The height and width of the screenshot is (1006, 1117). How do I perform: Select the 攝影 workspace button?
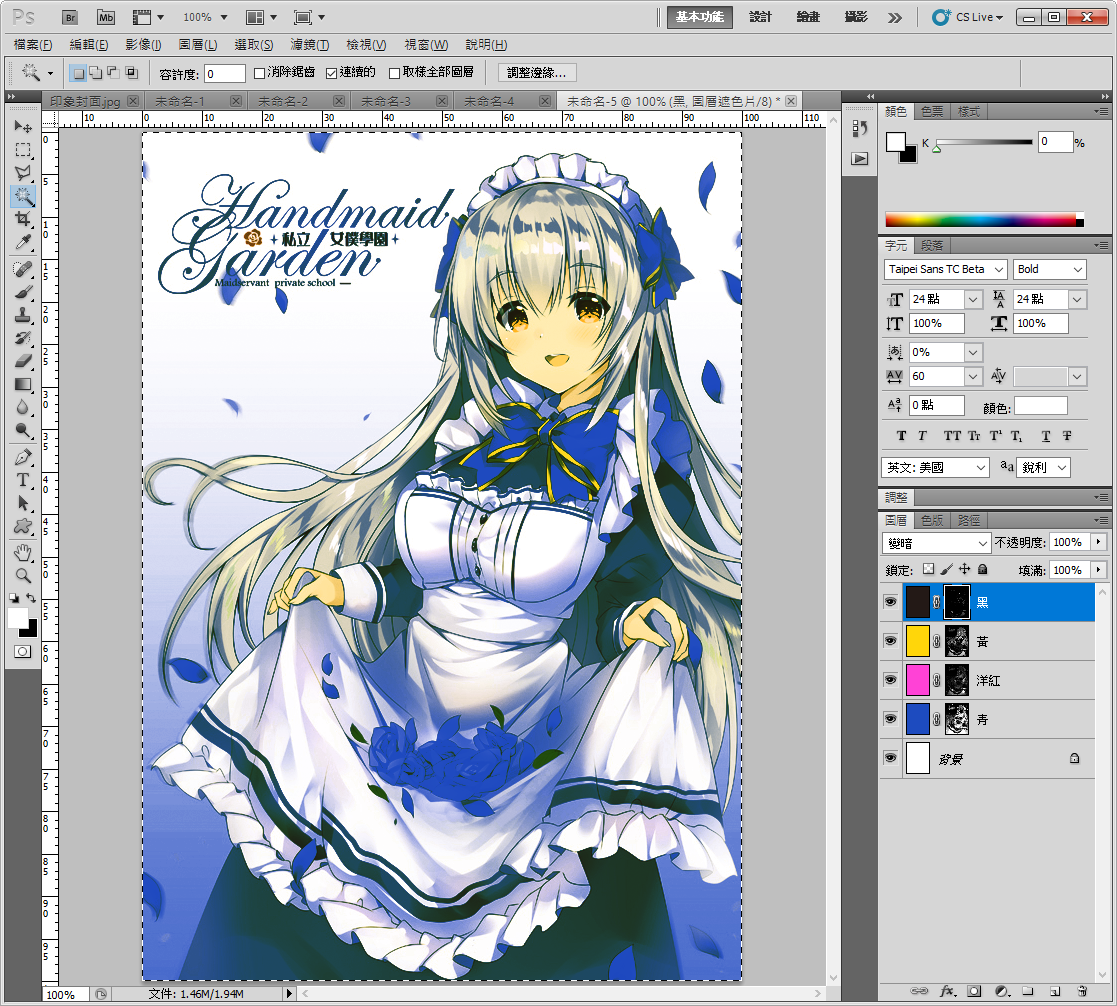click(x=856, y=17)
